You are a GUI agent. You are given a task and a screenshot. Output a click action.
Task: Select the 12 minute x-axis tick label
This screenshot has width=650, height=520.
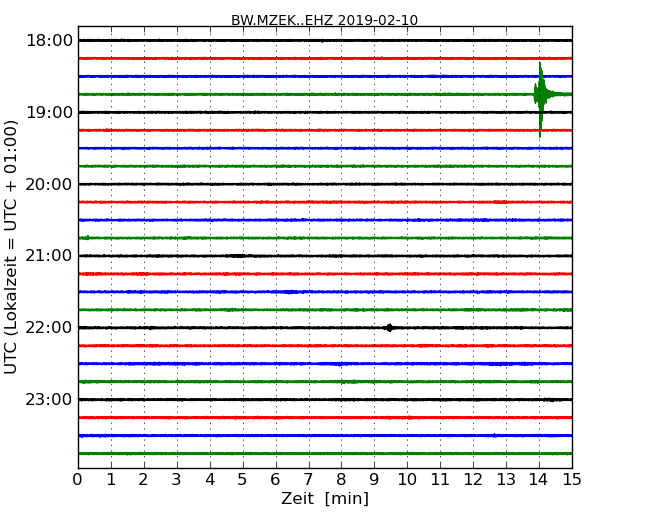point(473,480)
